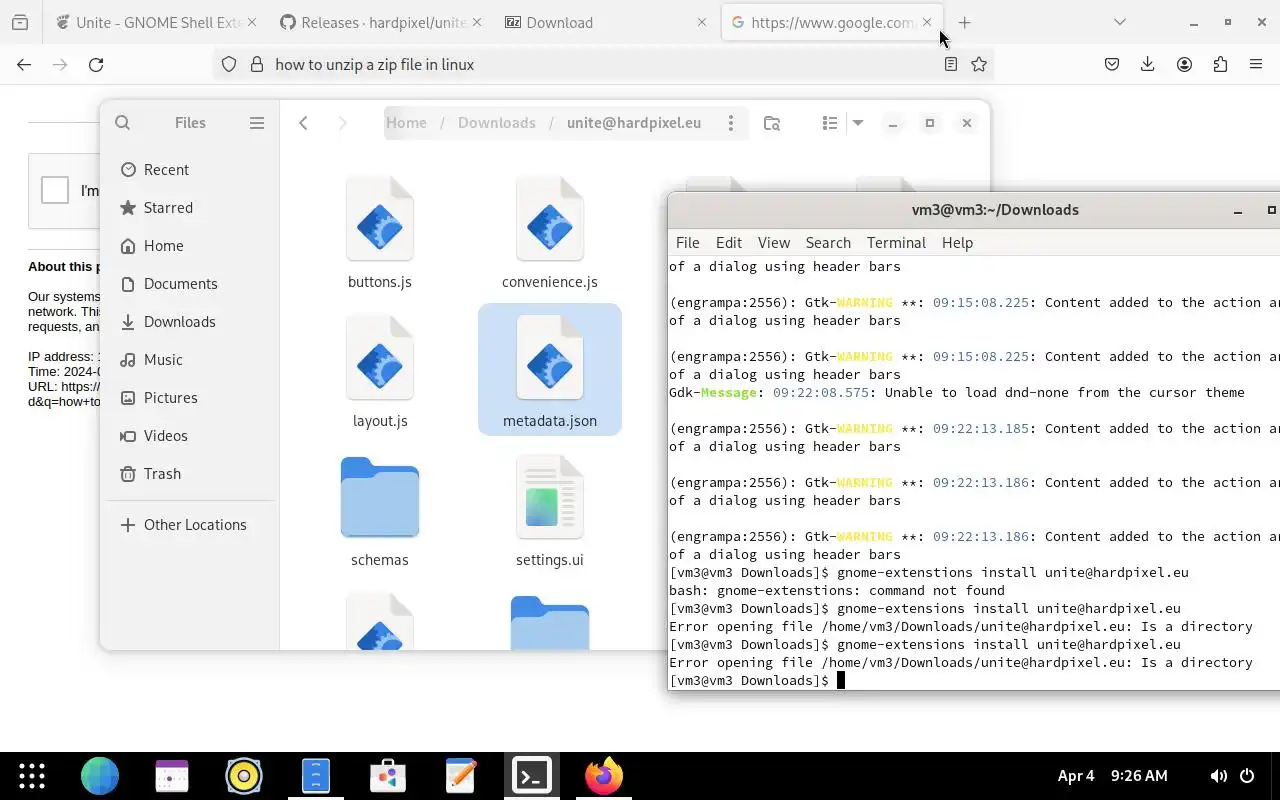Image resolution: width=1280 pixels, height=800 pixels.
Task: Tick the I'm not a robot checkbox
Action: pos(55,190)
